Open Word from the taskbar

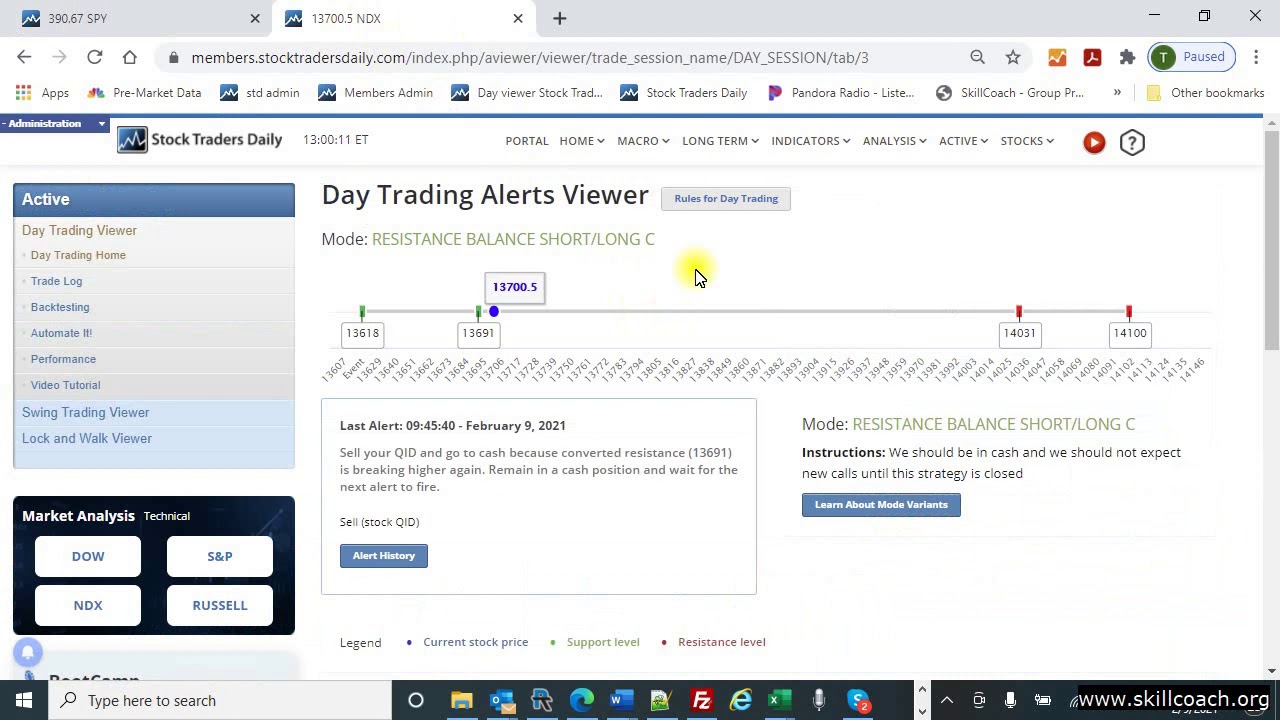pyautogui.click(x=621, y=700)
